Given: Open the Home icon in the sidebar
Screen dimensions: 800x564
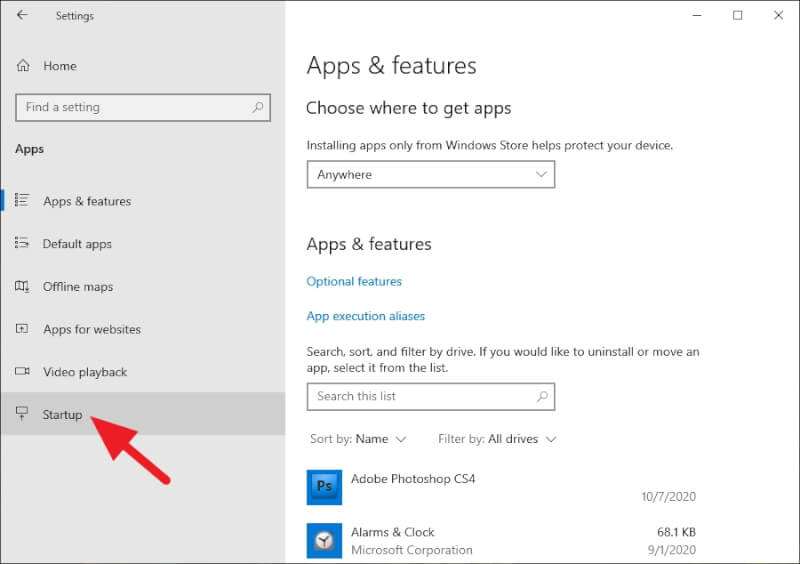Looking at the screenshot, I should click(x=23, y=66).
